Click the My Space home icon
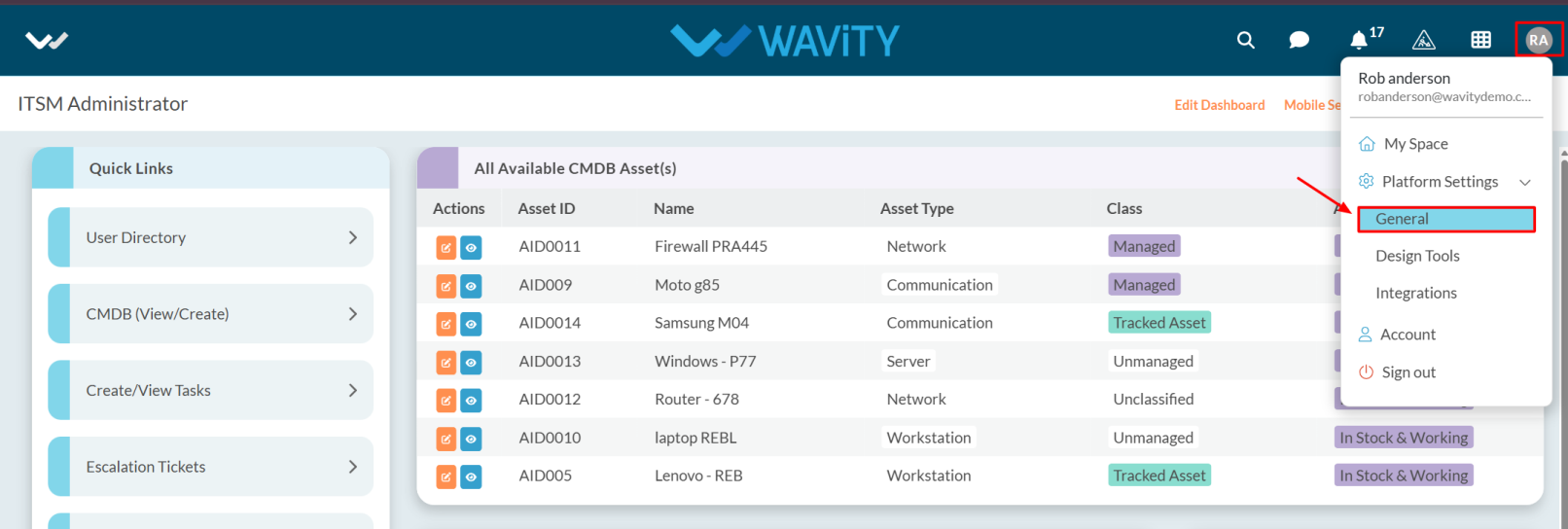Screen dimensions: 1568x529 click(1367, 144)
